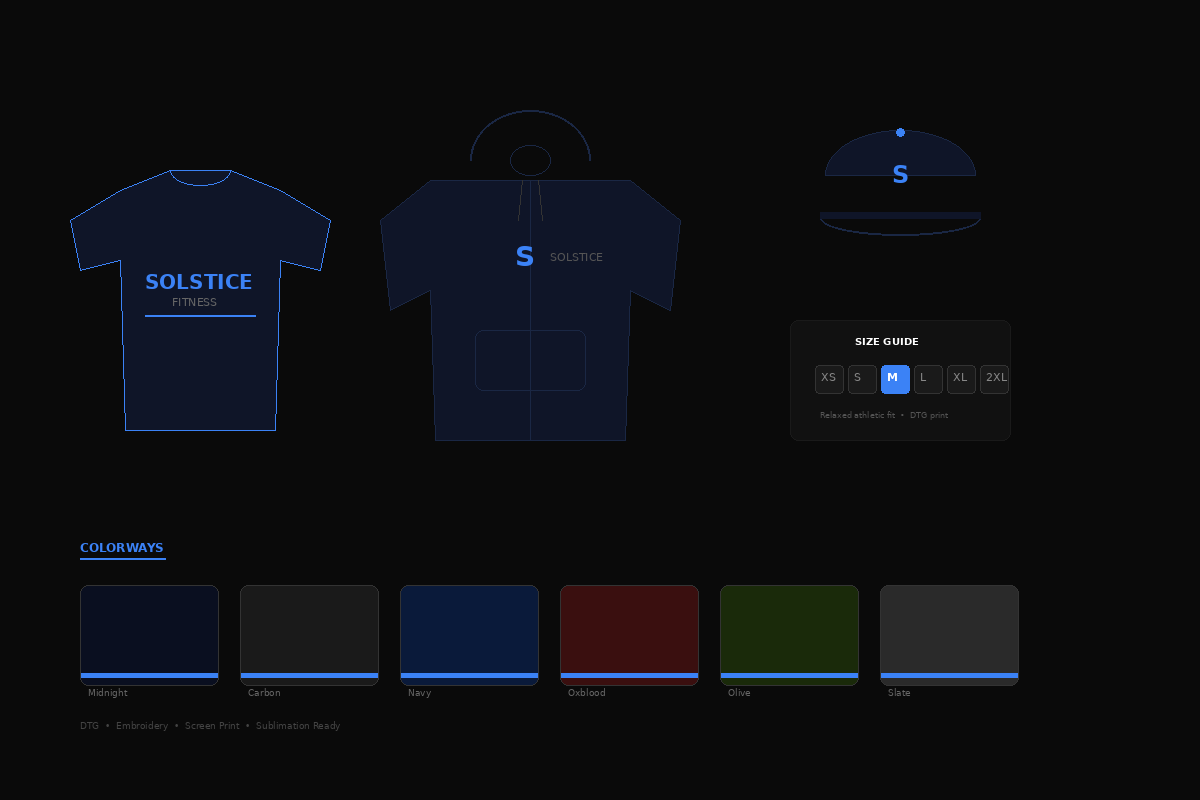Click the Olive label text
The width and height of the screenshot is (1200, 800).
(739, 693)
